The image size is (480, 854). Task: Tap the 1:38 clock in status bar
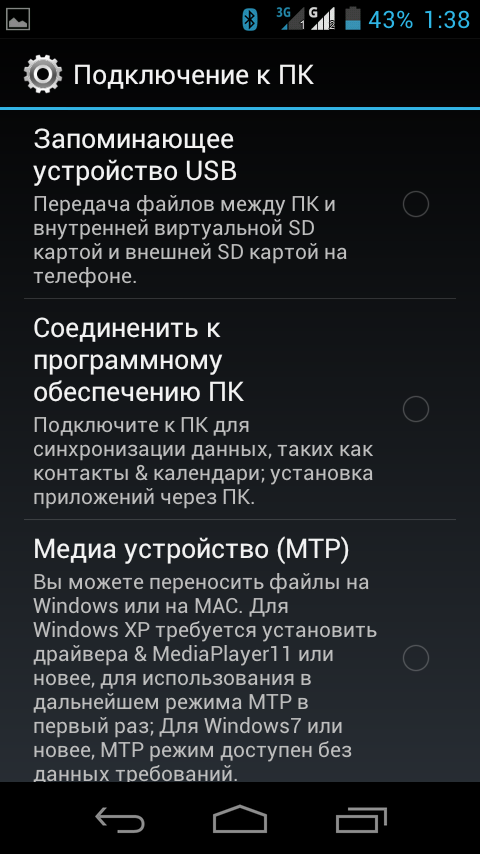(x=446, y=20)
